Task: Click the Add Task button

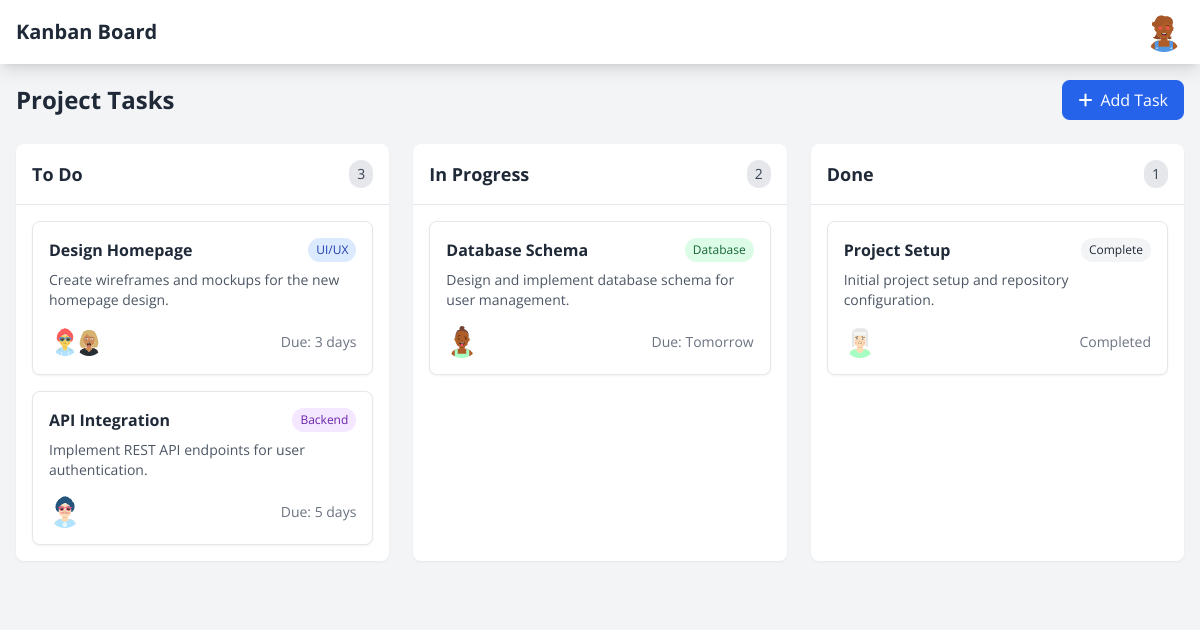Action: coord(1122,100)
